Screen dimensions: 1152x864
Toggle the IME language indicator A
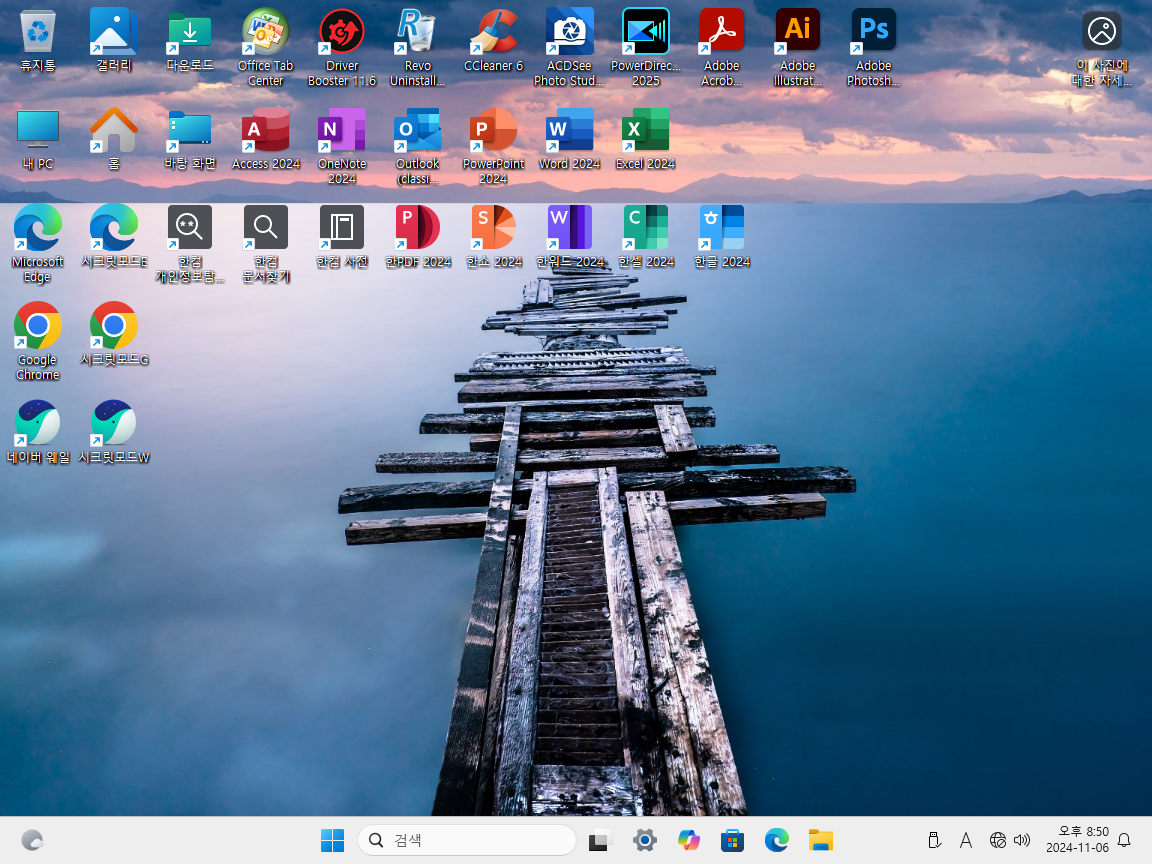[966, 840]
